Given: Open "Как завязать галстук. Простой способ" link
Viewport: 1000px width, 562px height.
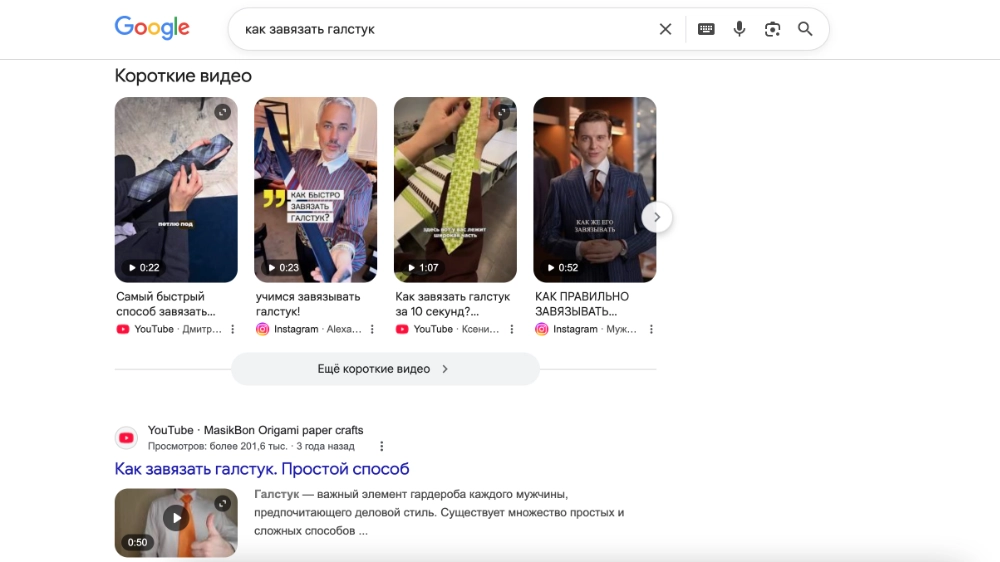Looking at the screenshot, I should (262, 469).
